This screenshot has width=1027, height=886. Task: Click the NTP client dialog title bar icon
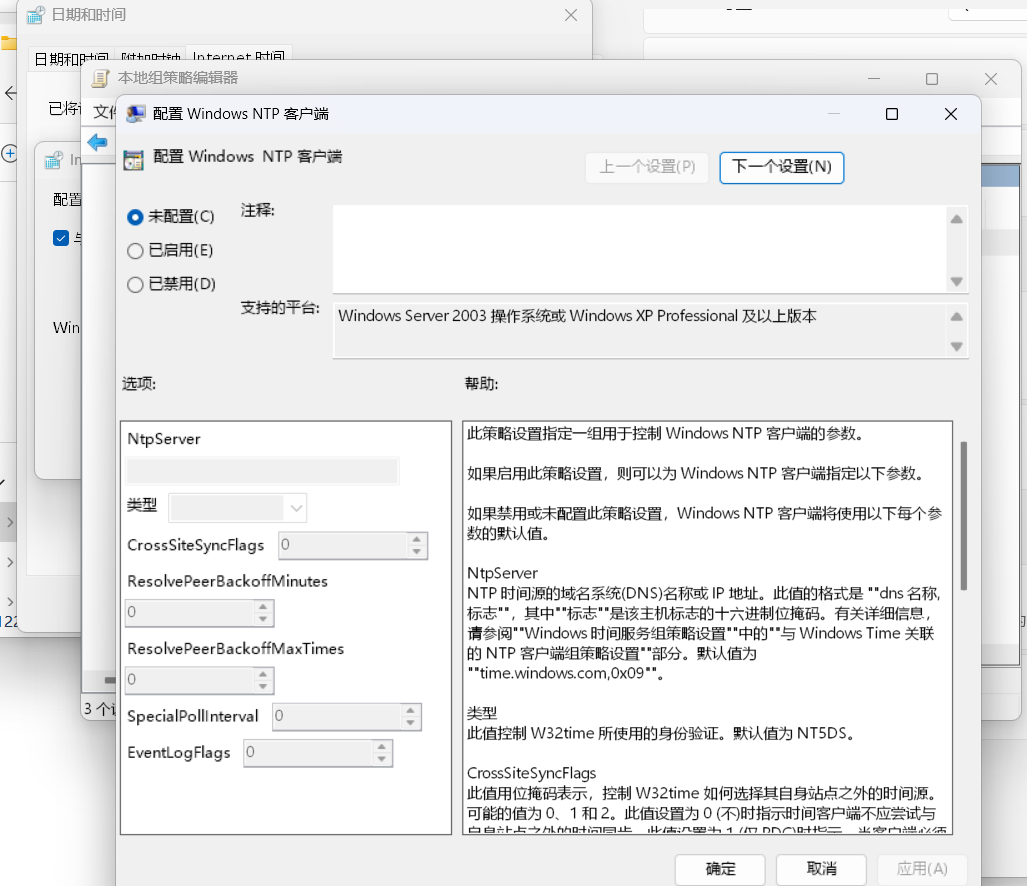point(136,114)
